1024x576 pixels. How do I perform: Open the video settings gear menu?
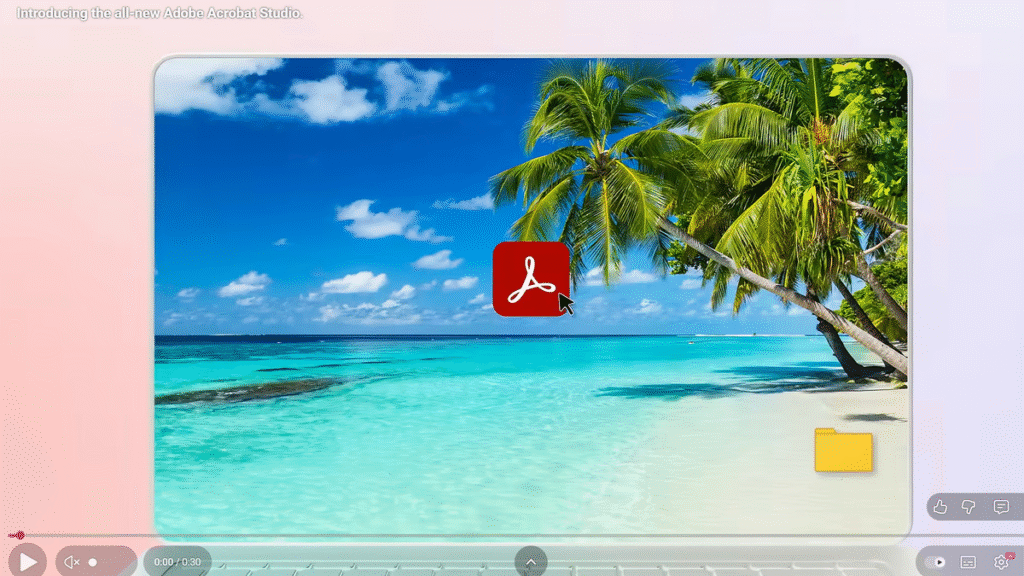pyautogui.click(x=1001, y=562)
